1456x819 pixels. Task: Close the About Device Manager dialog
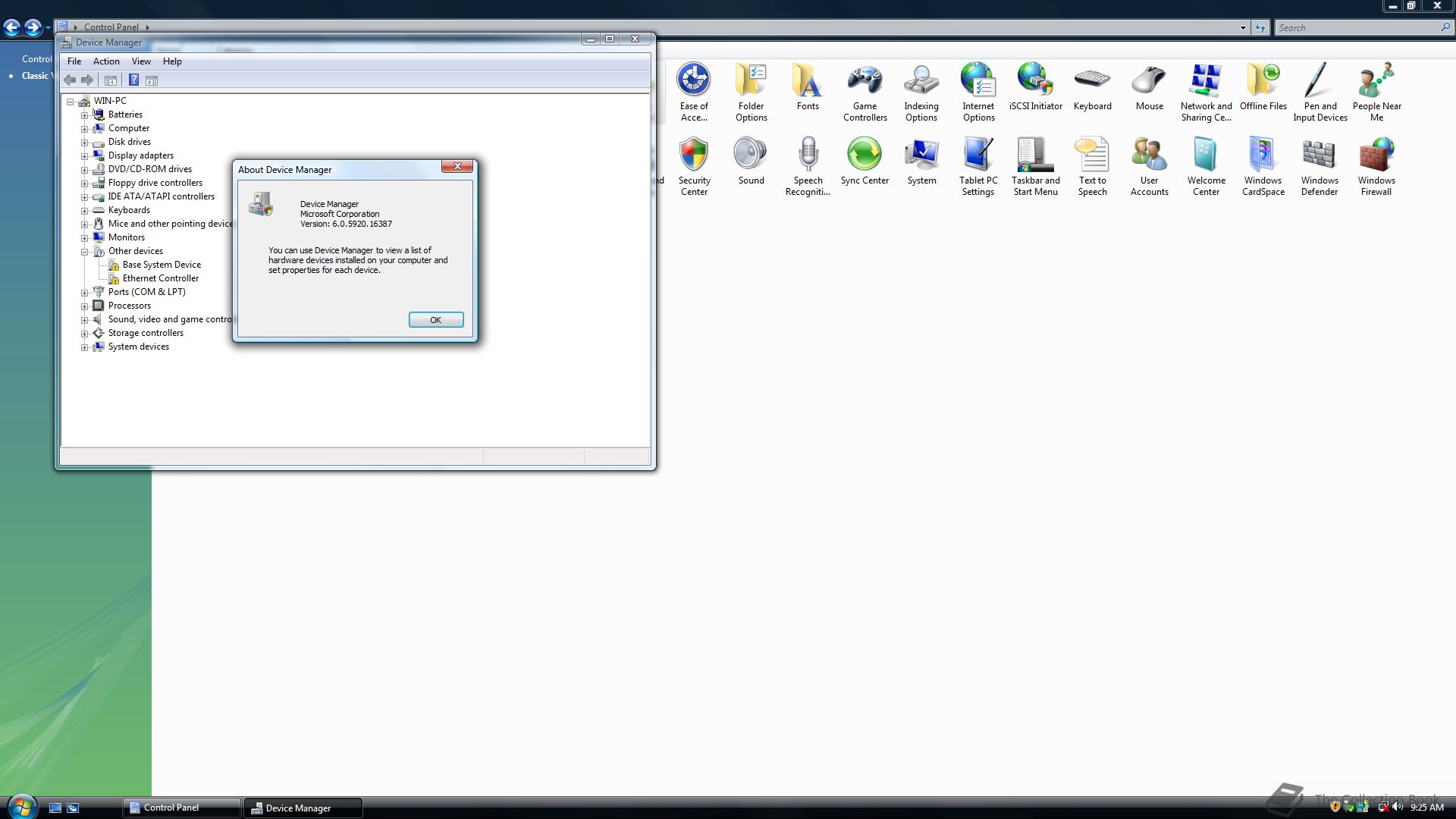click(x=457, y=166)
